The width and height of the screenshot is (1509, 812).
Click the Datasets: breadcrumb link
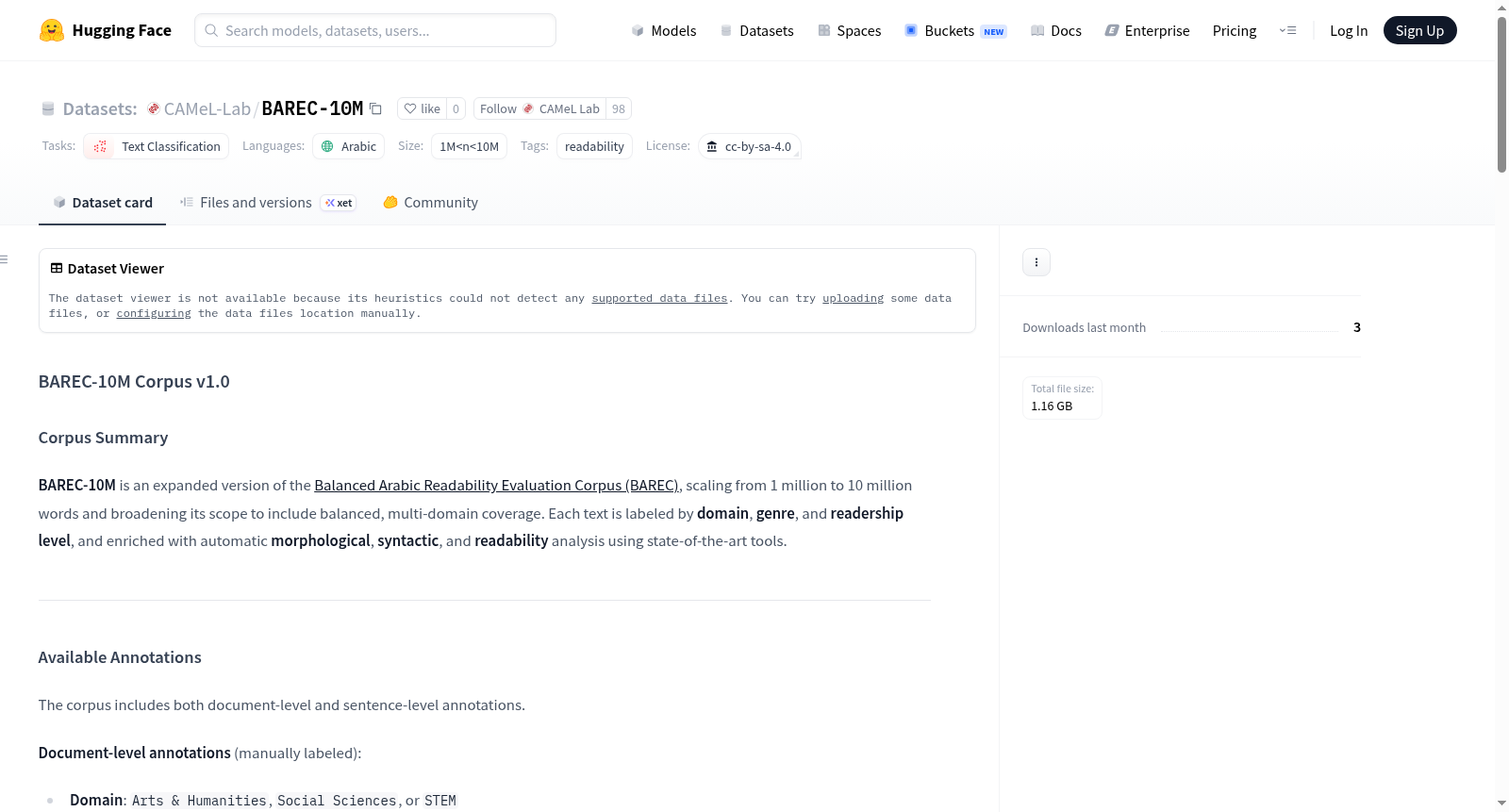point(100,108)
